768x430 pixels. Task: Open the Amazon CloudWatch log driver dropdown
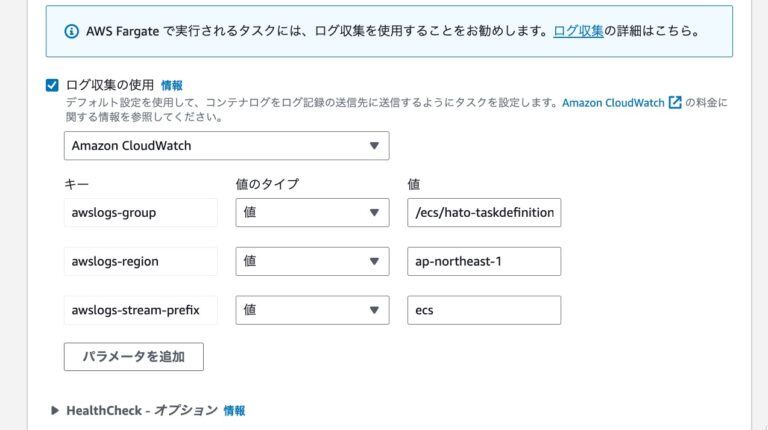[226, 145]
